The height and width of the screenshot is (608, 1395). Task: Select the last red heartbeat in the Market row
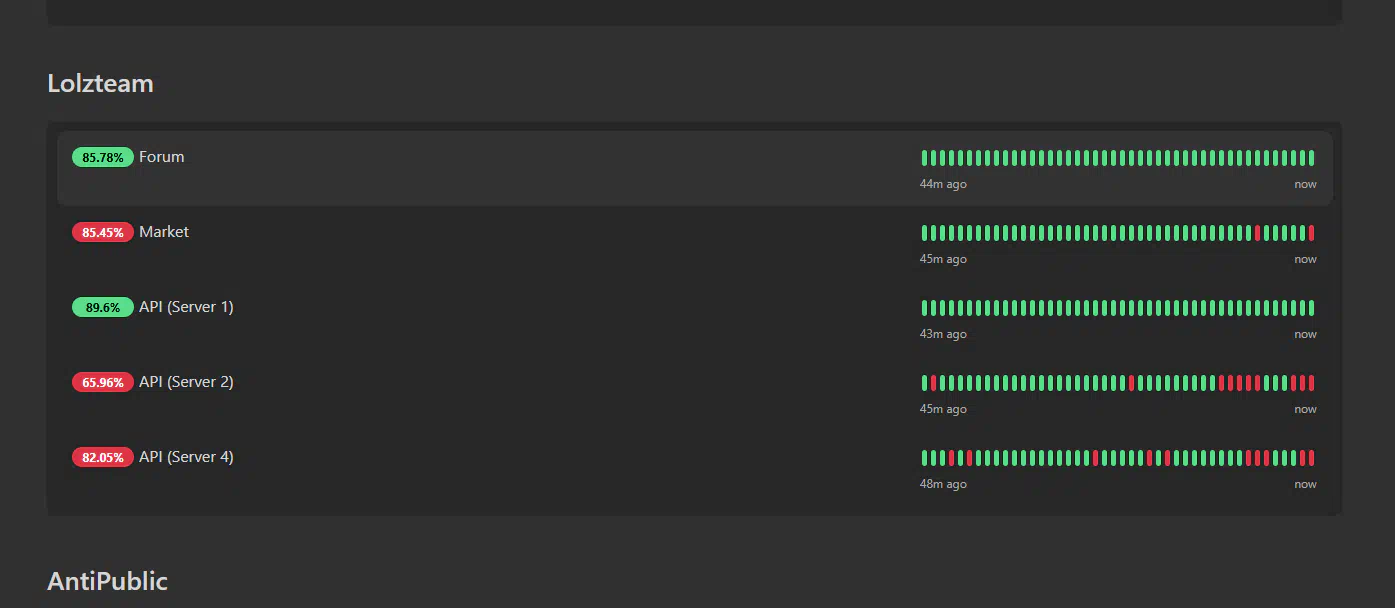coord(1311,233)
